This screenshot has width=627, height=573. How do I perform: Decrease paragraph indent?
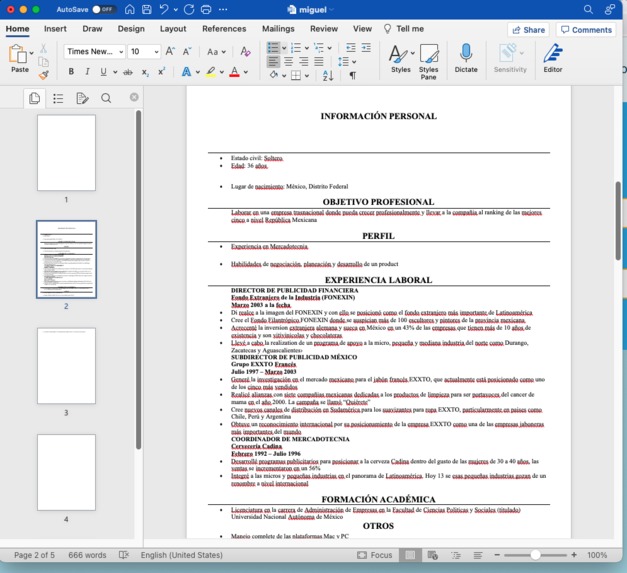[351, 48]
